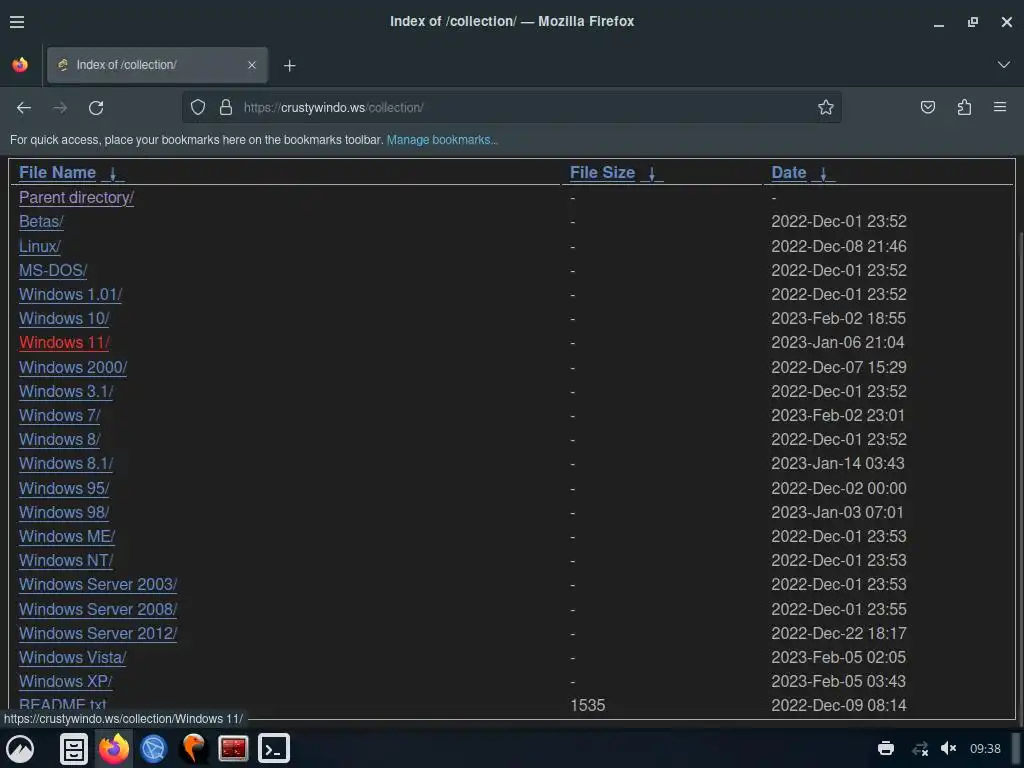Sort by Date header
1024x768 pixels.
click(788, 172)
